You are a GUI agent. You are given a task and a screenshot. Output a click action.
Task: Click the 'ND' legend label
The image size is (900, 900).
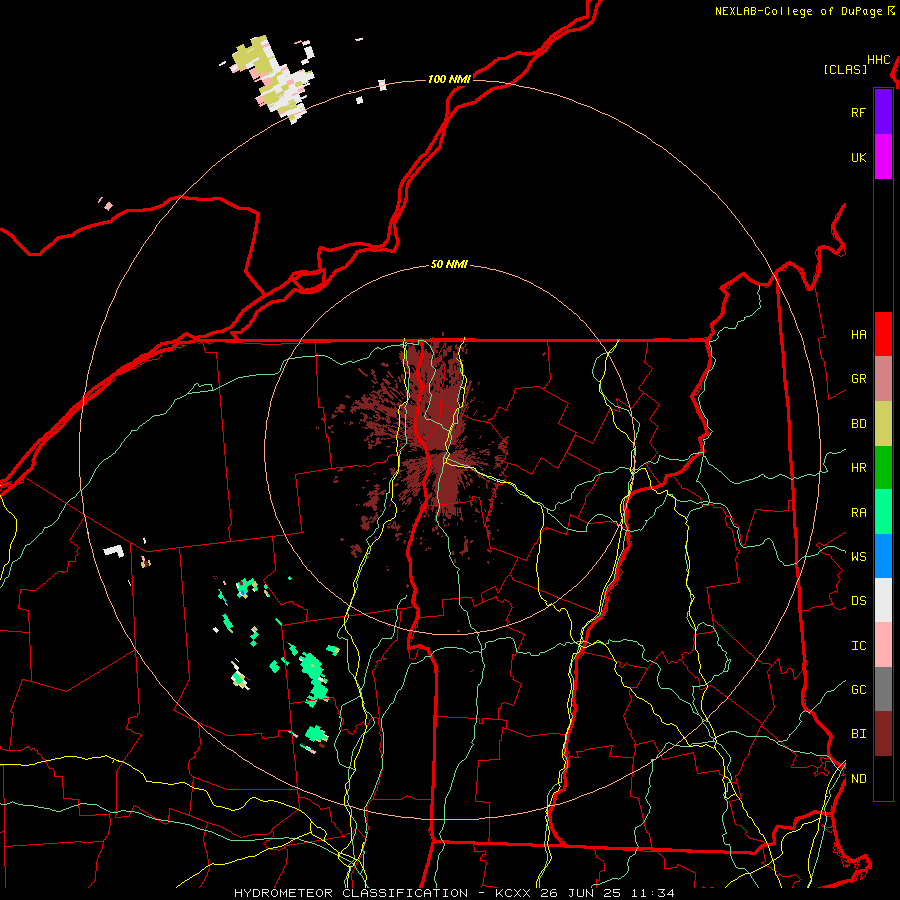tap(858, 779)
